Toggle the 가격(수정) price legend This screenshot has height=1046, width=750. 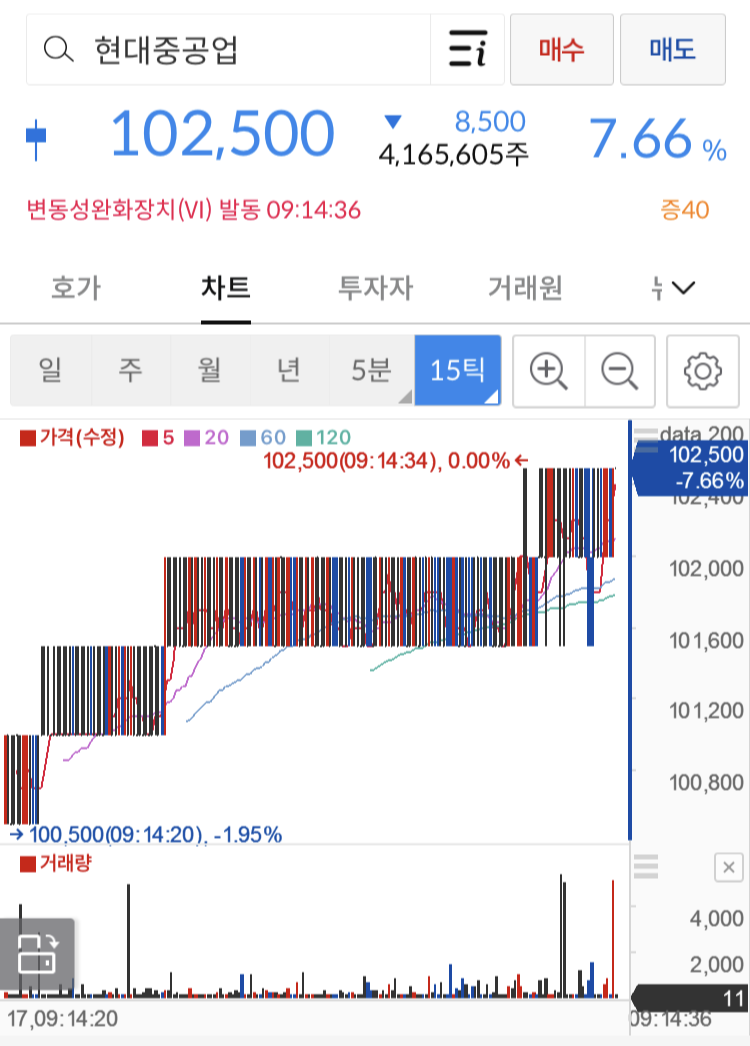pyautogui.click(x=73, y=438)
